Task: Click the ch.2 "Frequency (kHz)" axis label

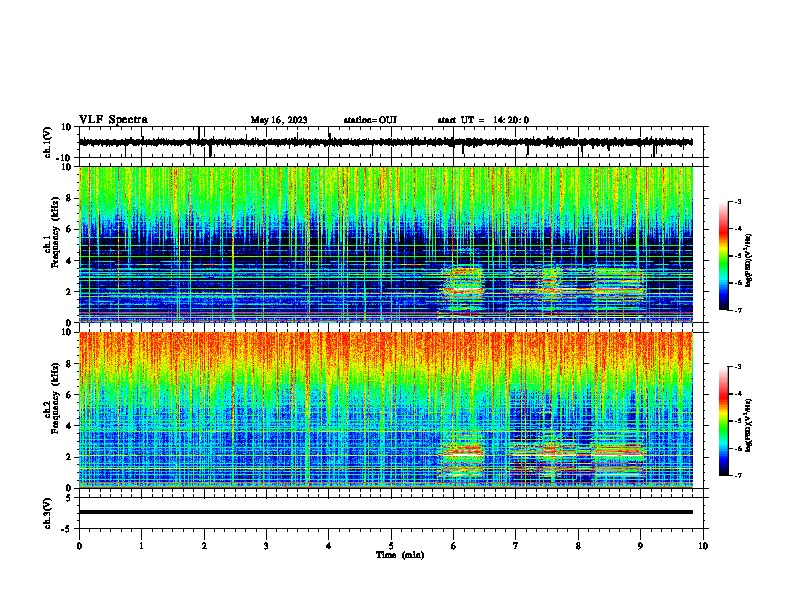Action: pyautogui.click(x=55, y=398)
